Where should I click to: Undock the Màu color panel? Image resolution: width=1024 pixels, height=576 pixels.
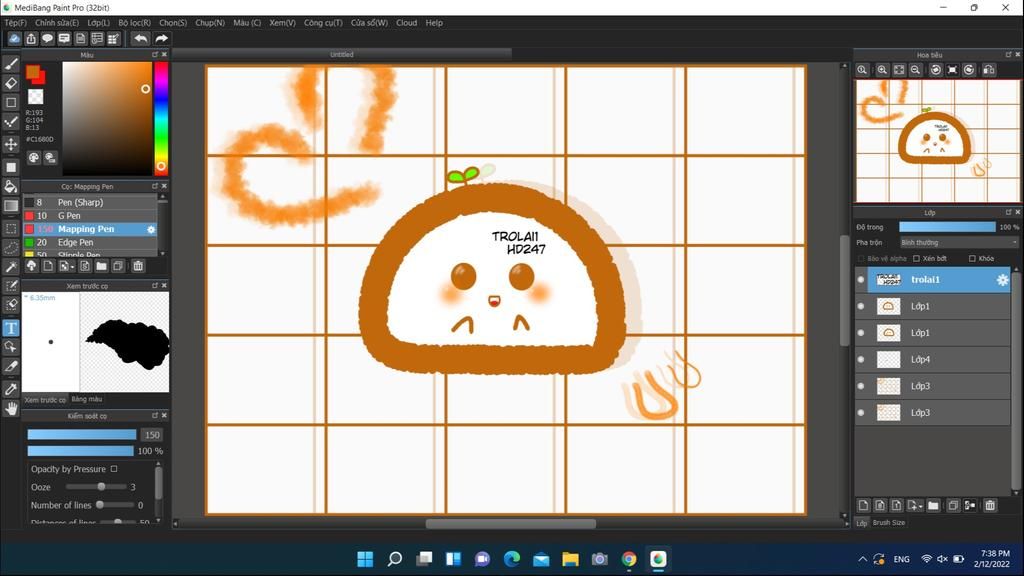point(155,55)
